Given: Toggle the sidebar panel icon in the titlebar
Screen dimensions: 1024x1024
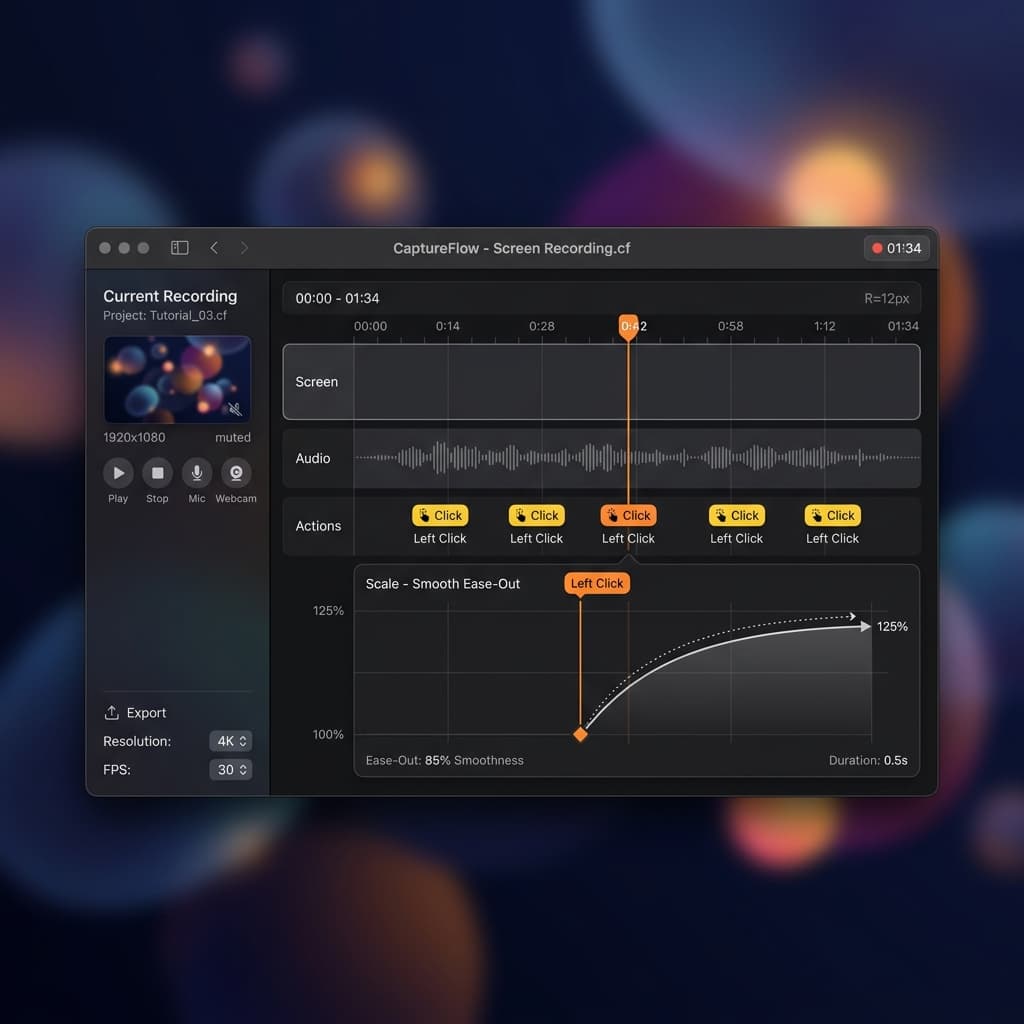Looking at the screenshot, I should pyautogui.click(x=180, y=247).
